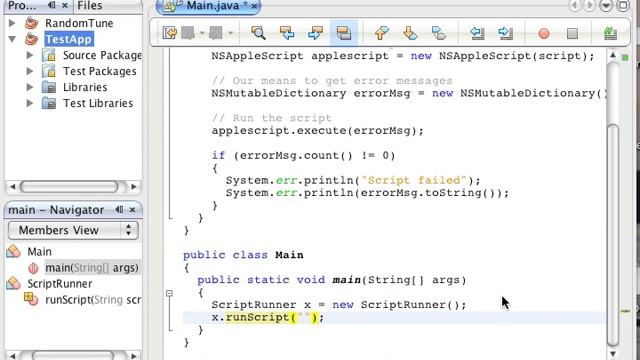Start macro recording with red circle

click(544, 33)
